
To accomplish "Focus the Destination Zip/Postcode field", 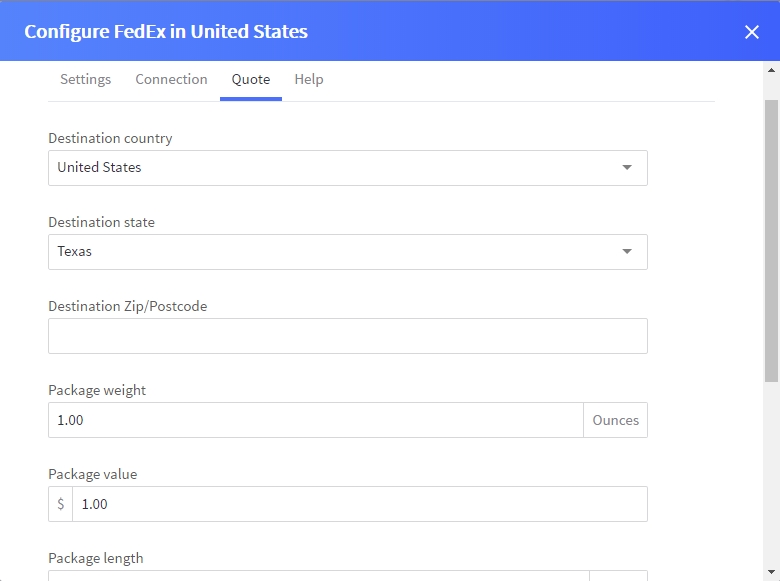I will click(x=347, y=336).
